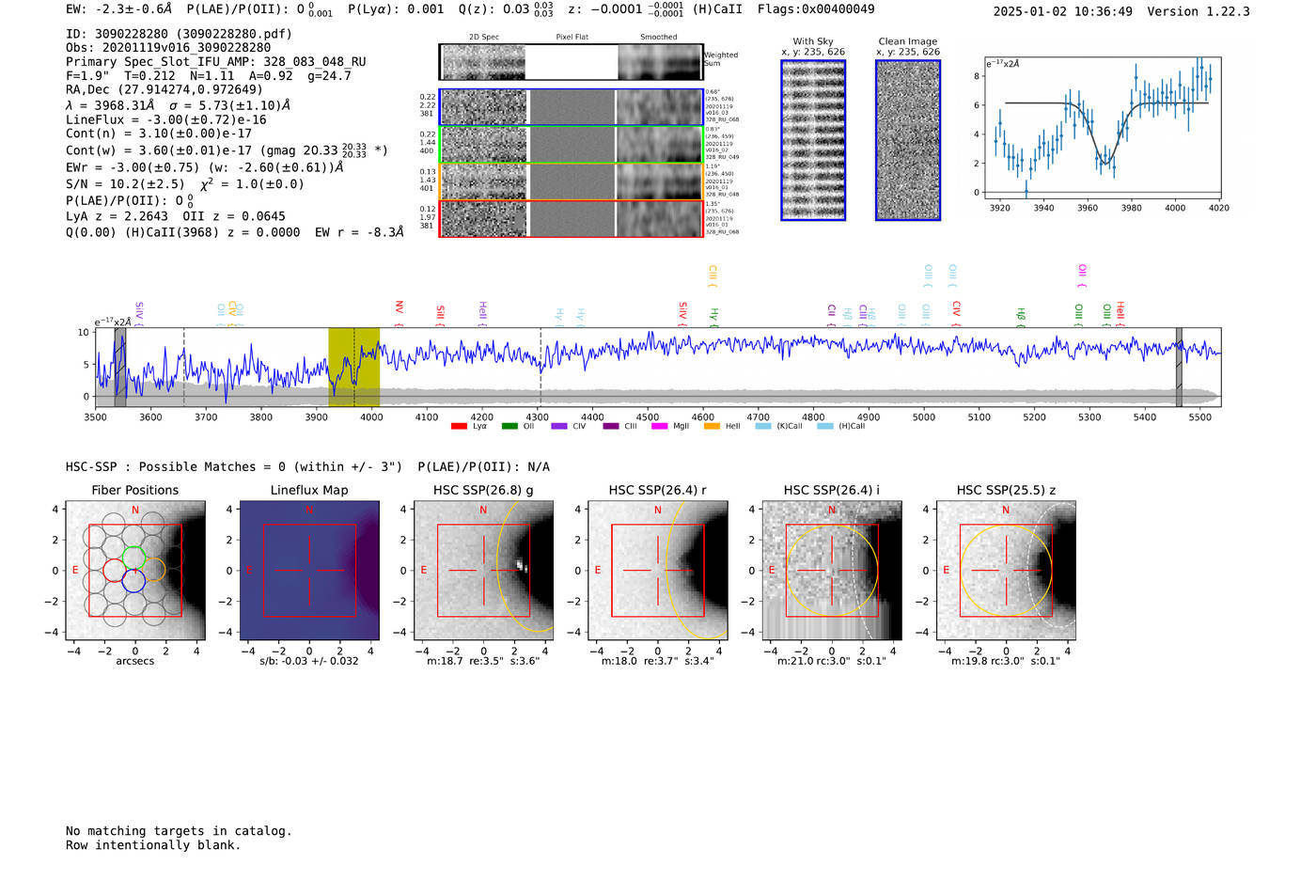This screenshot has width=1316, height=896.
Task: Click the orange HeII legend swatch
Action: (x=712, y=426)
